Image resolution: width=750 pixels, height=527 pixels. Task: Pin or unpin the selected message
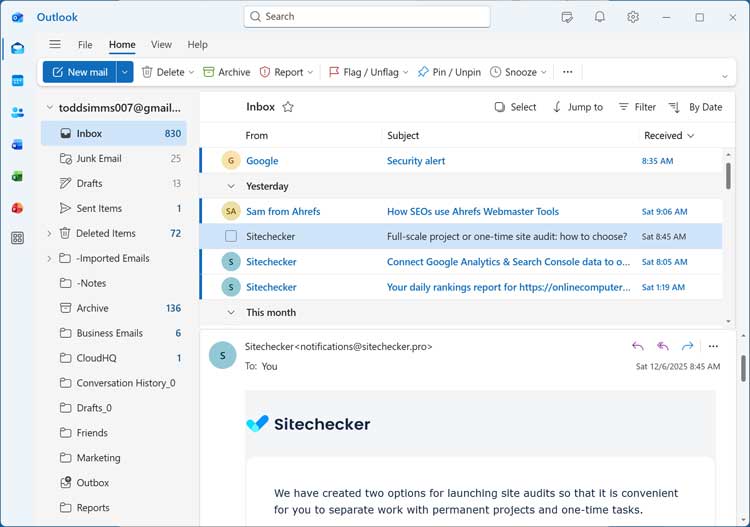pyautogui.click(x=449, y=72)
